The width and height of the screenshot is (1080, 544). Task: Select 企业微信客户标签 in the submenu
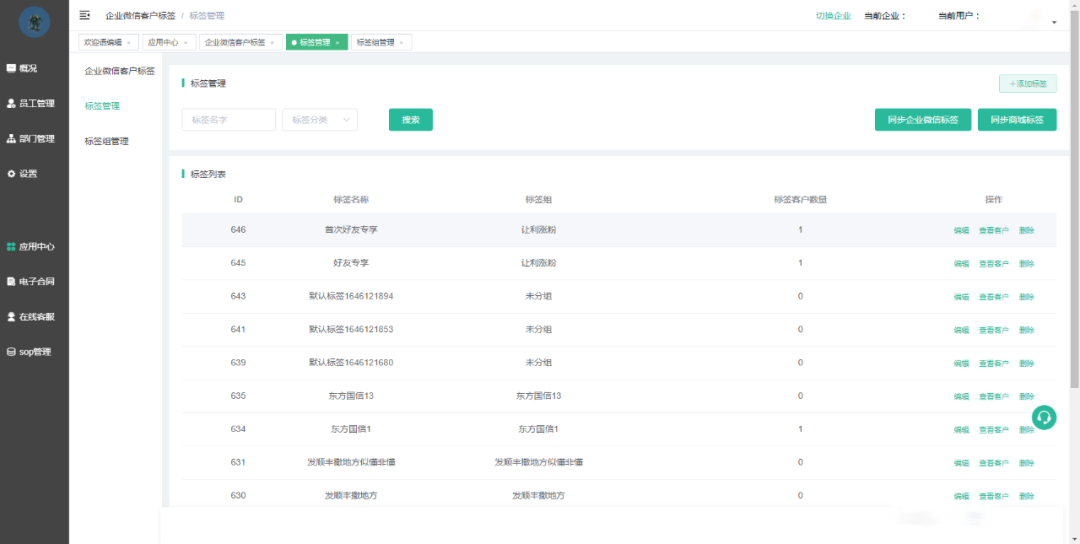point(119,71)
